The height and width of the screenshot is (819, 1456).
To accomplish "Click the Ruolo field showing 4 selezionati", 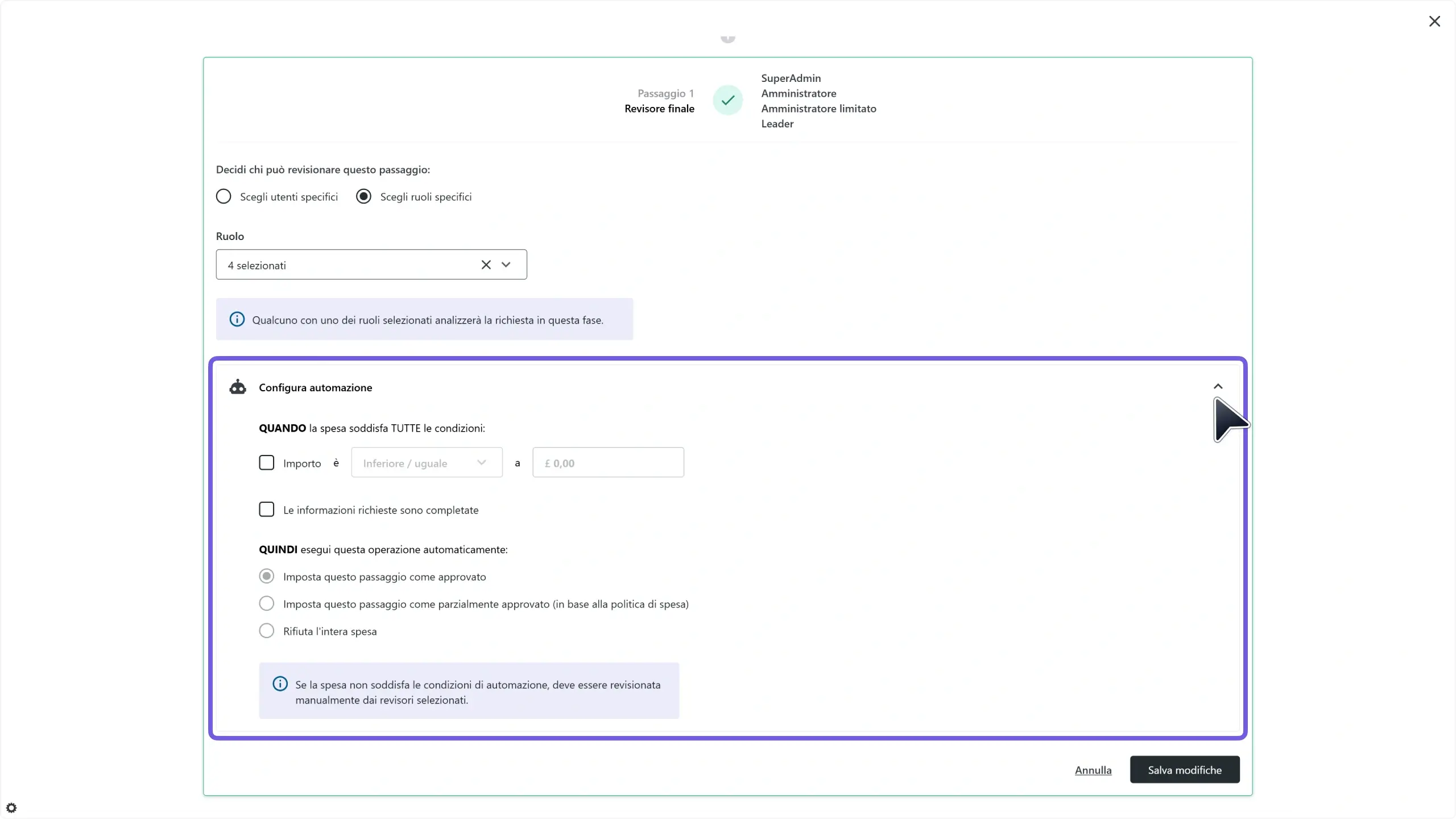I will [371, 264].
